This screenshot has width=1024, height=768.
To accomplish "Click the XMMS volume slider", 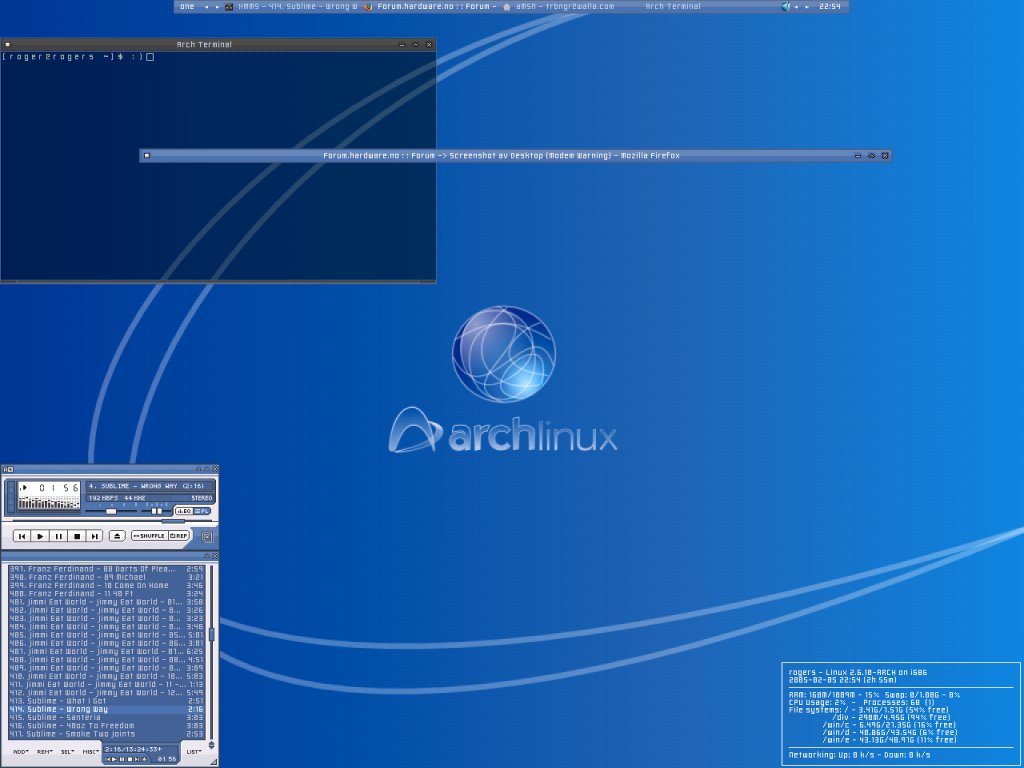I will click(111, 511).
